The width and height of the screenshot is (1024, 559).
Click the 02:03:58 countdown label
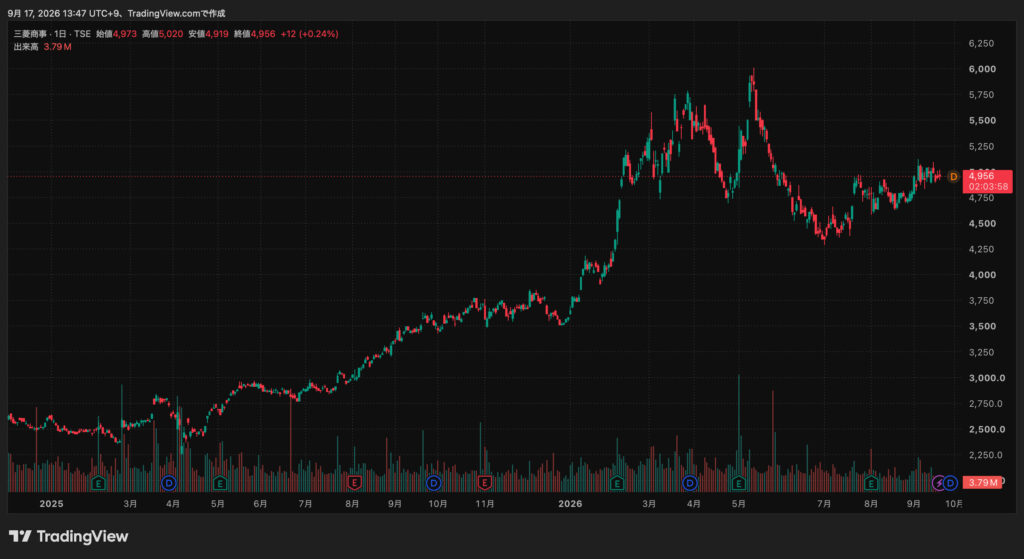987,186
